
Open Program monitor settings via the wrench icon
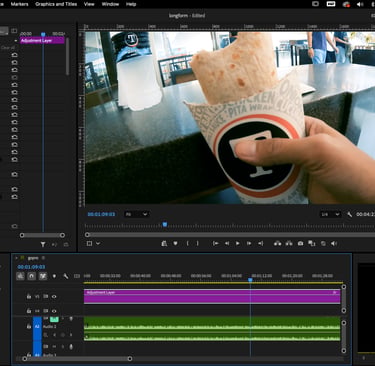(x=349, y=214)
